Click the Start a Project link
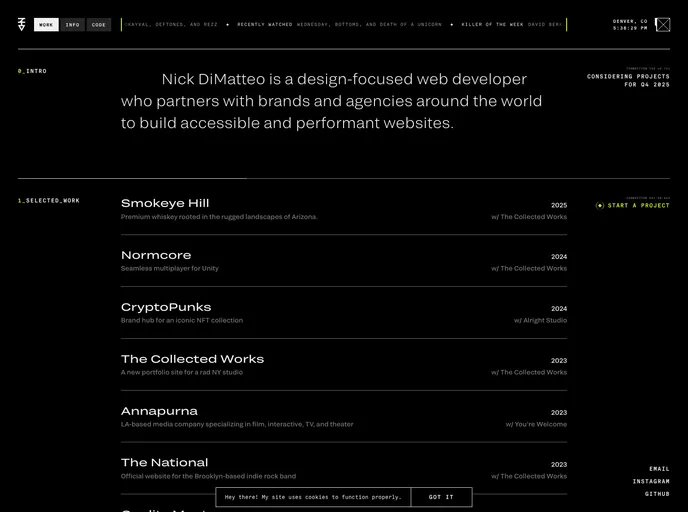Image resolution: width=688 pixels, height=512 pixels. (x=639, y=205)
